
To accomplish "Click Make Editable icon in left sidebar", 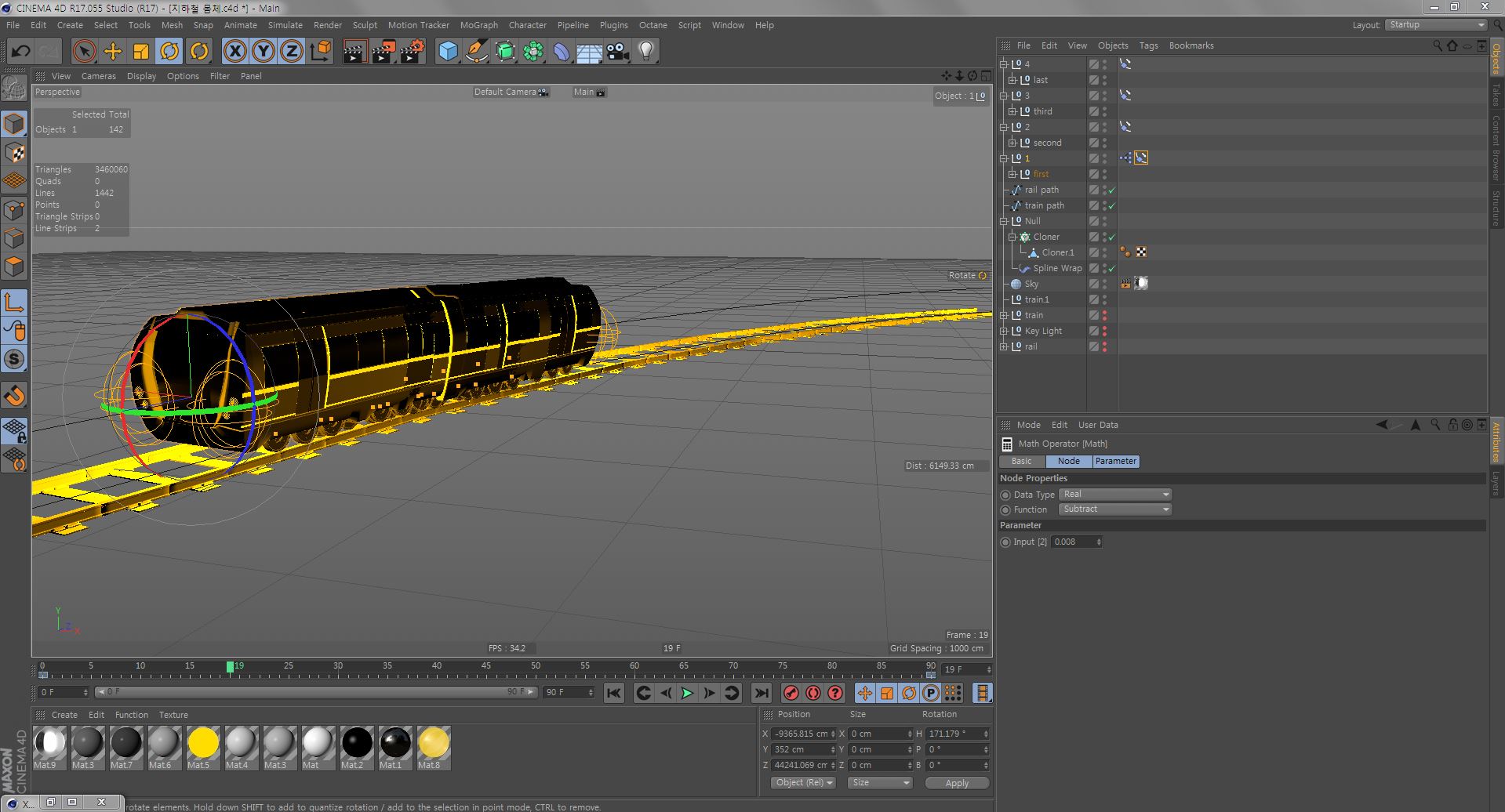I will [14, 88].
